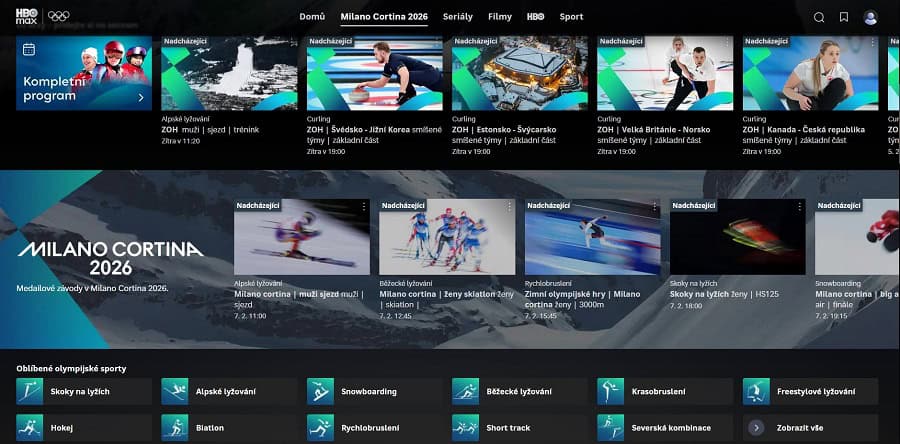Viewport: 900px width, 444px height.
Task: Open Švédsko - Jižní Korea curling thumbnail
Action: 375,73
